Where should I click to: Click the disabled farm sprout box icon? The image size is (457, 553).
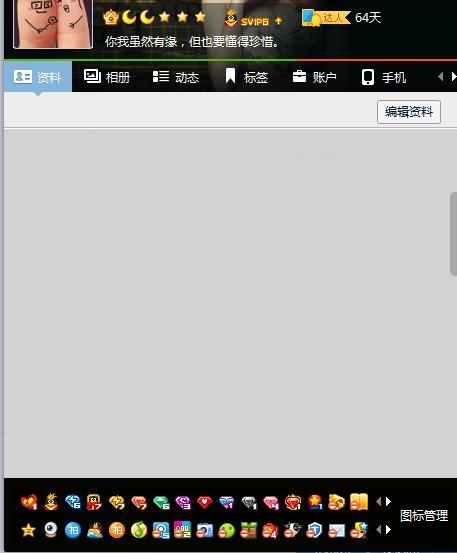[248, 530]
